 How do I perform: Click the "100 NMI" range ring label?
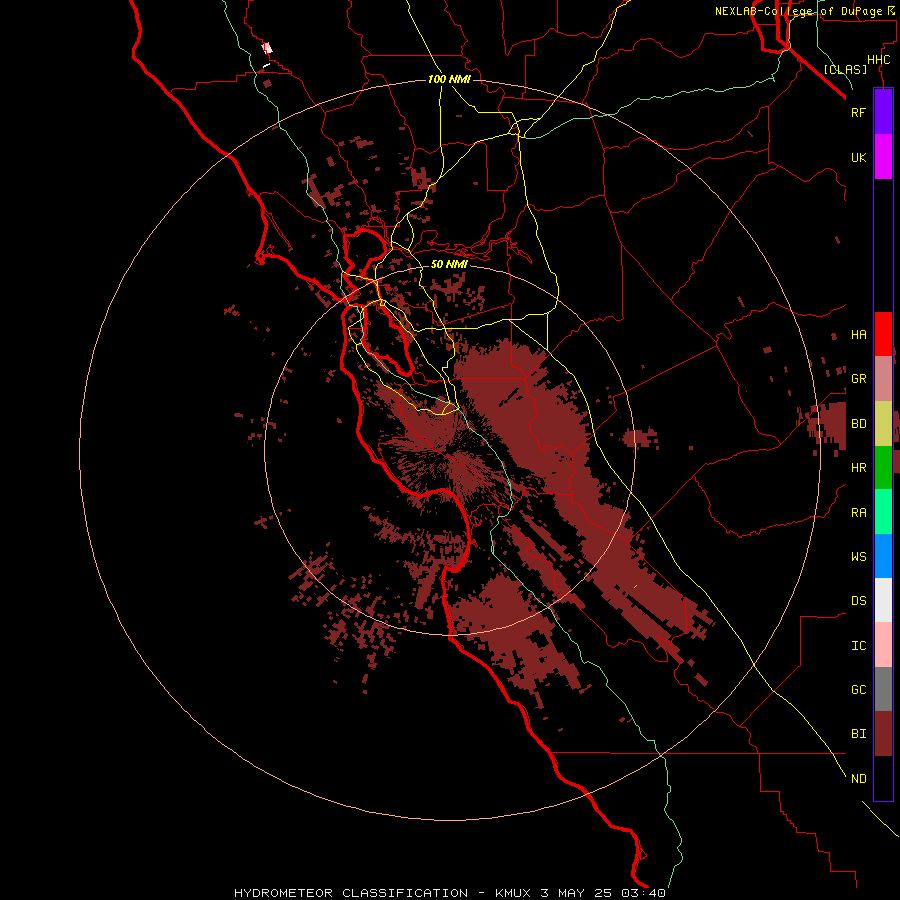[x=449, y=79]
